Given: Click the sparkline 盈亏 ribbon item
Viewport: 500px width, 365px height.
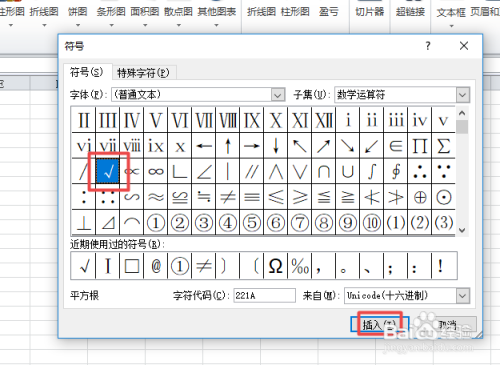Looking at the screenshot, I should pos(328,12).
